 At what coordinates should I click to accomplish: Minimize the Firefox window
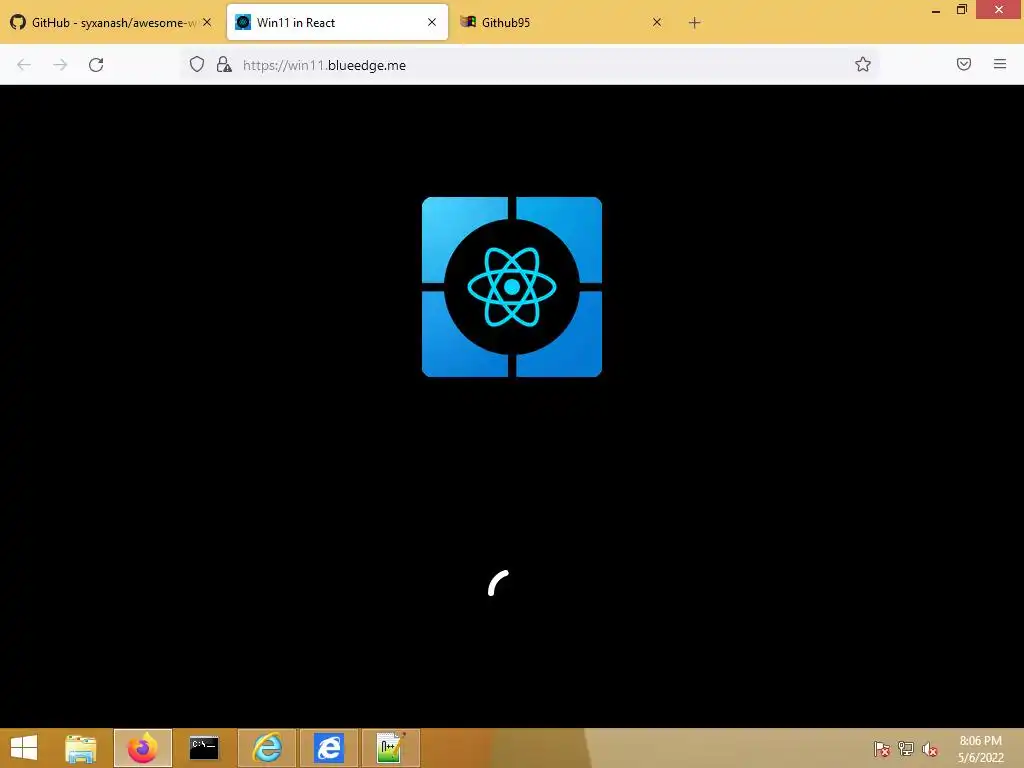tap(936, 10)
